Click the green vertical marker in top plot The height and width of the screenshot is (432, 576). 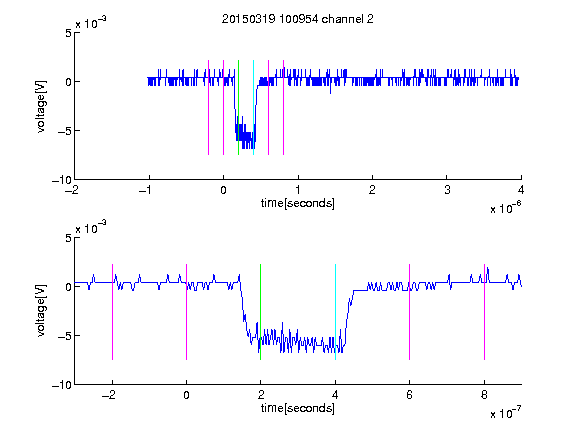[x=238, y=107]
